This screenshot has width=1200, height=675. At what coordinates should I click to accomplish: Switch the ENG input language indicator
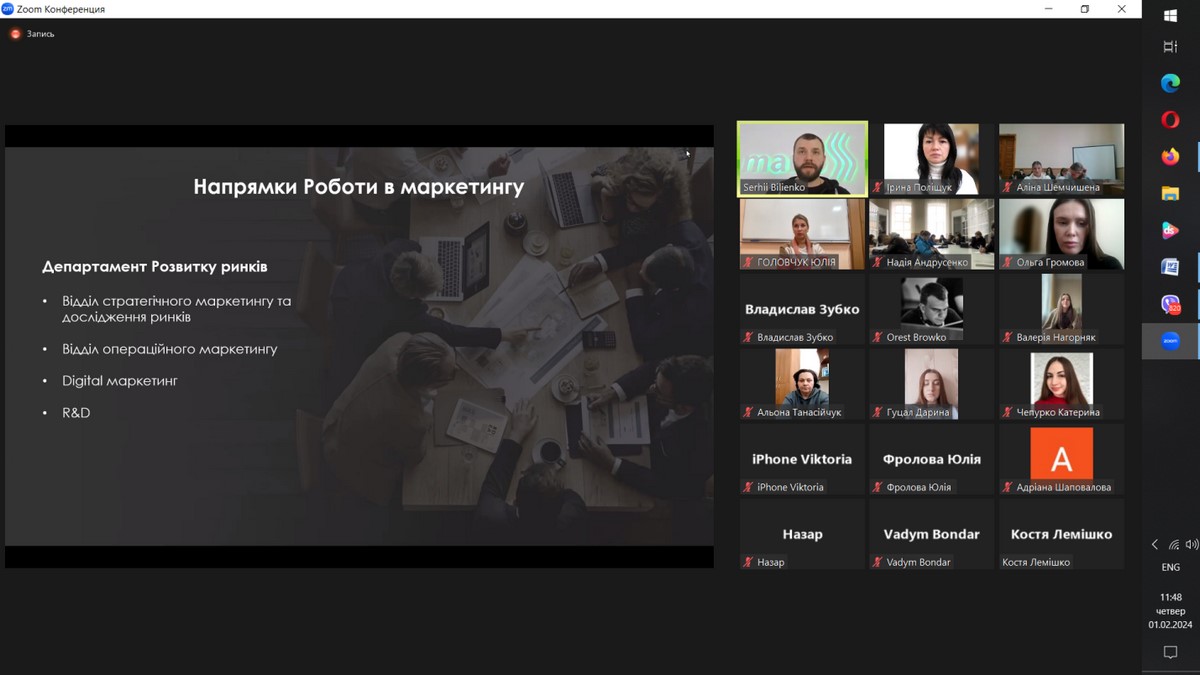click(1170, 567)
